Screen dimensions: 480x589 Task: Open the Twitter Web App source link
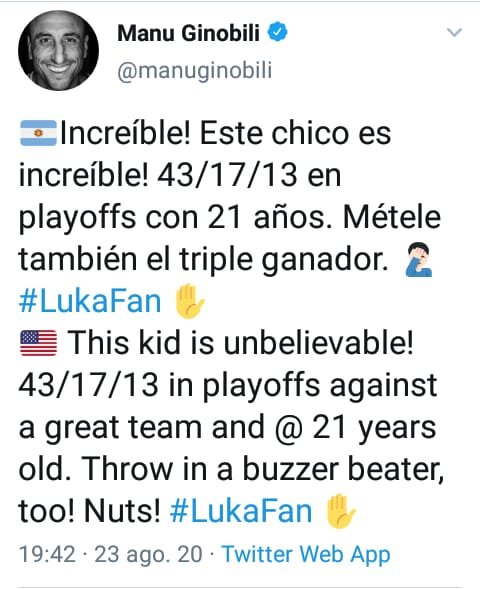pyautogui.click(x=306, y=554)
